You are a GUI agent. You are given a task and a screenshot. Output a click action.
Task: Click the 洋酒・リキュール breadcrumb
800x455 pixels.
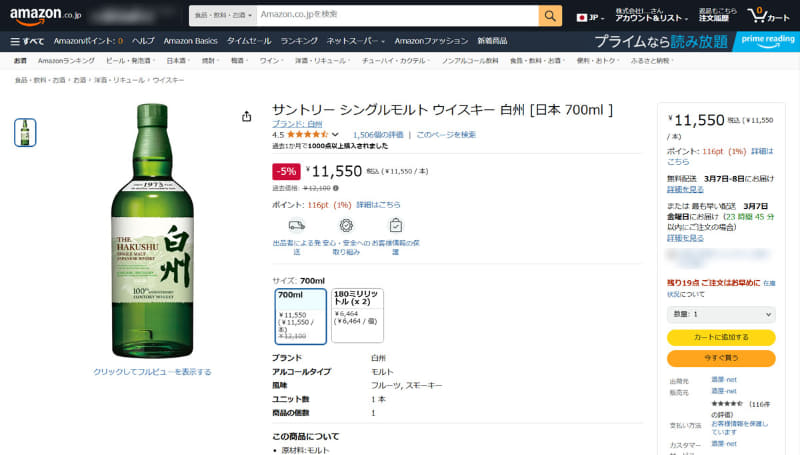(x=119, y=80)
